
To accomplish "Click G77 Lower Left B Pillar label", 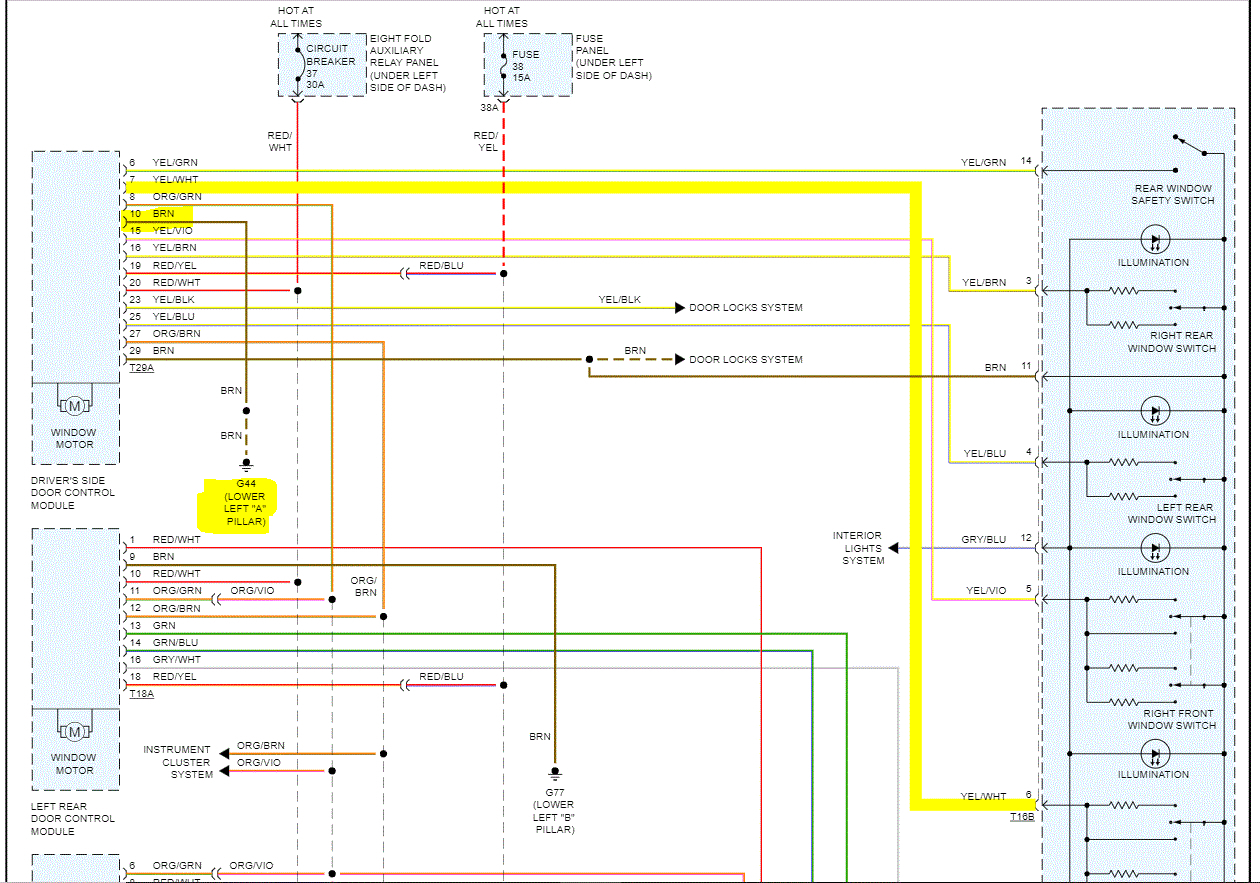I will [x=554, y=810].
